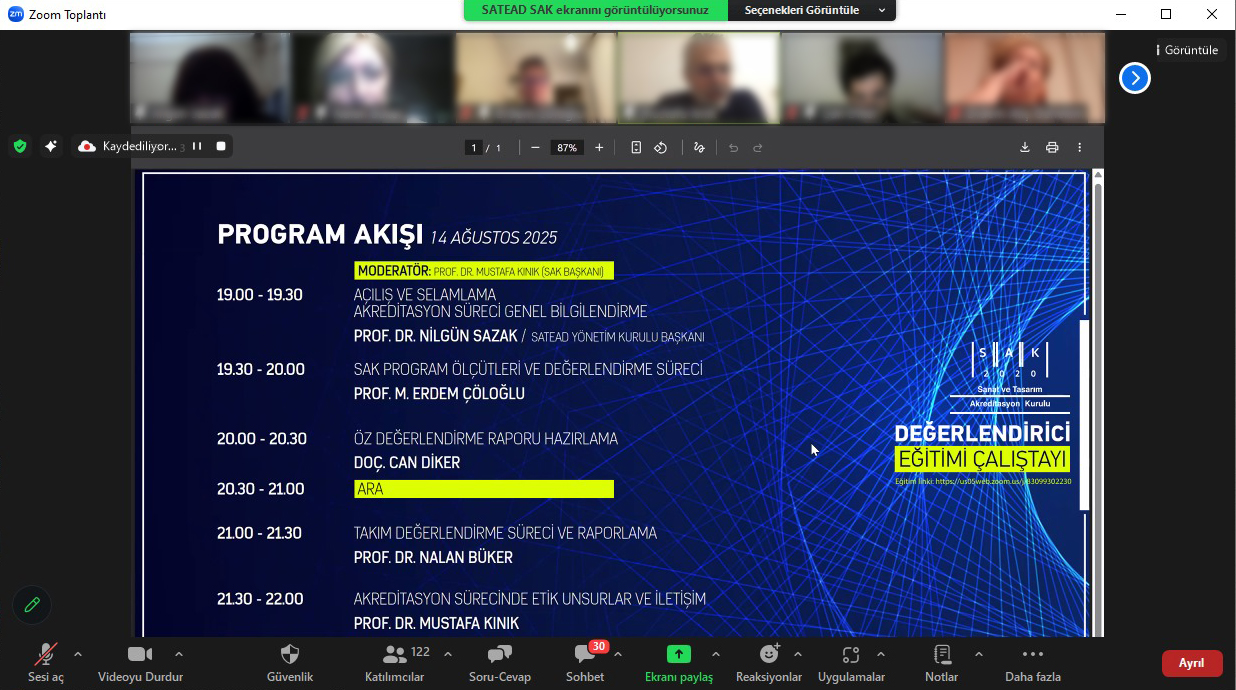This screenshot has width=1236, height=690.
Task: Click the green Ekranı paylaş share icon
Action: [x=678, y=654]
